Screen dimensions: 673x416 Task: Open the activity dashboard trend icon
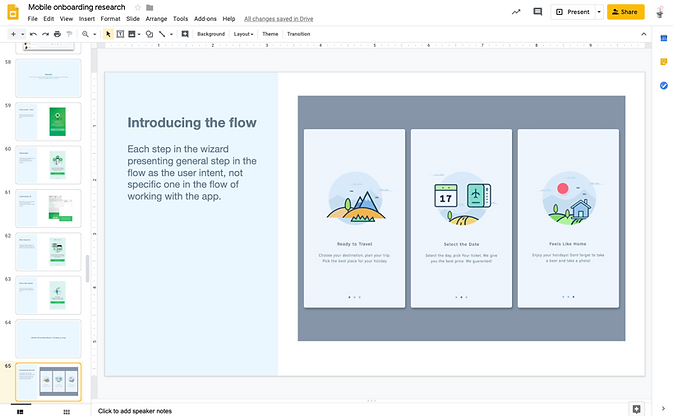click(516, 12)
